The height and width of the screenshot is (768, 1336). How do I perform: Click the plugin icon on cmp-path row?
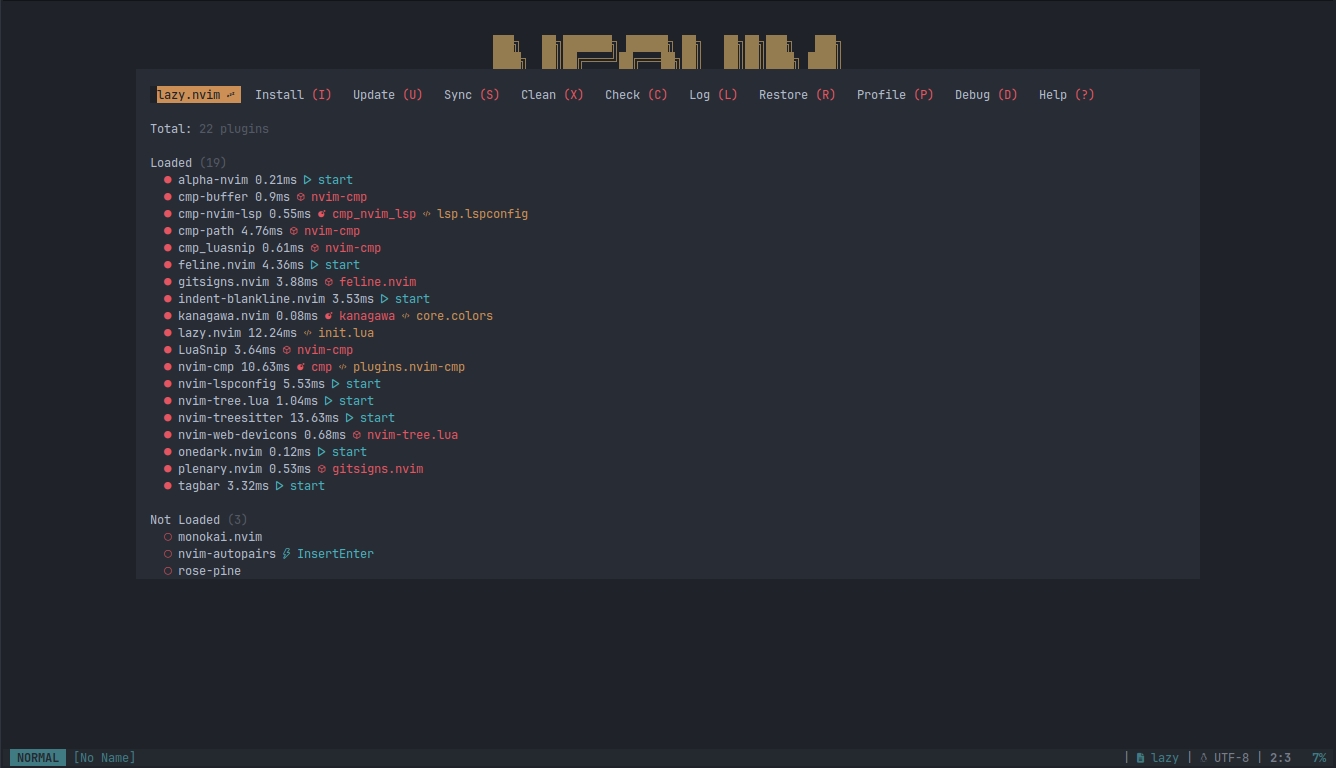[294, 231]
